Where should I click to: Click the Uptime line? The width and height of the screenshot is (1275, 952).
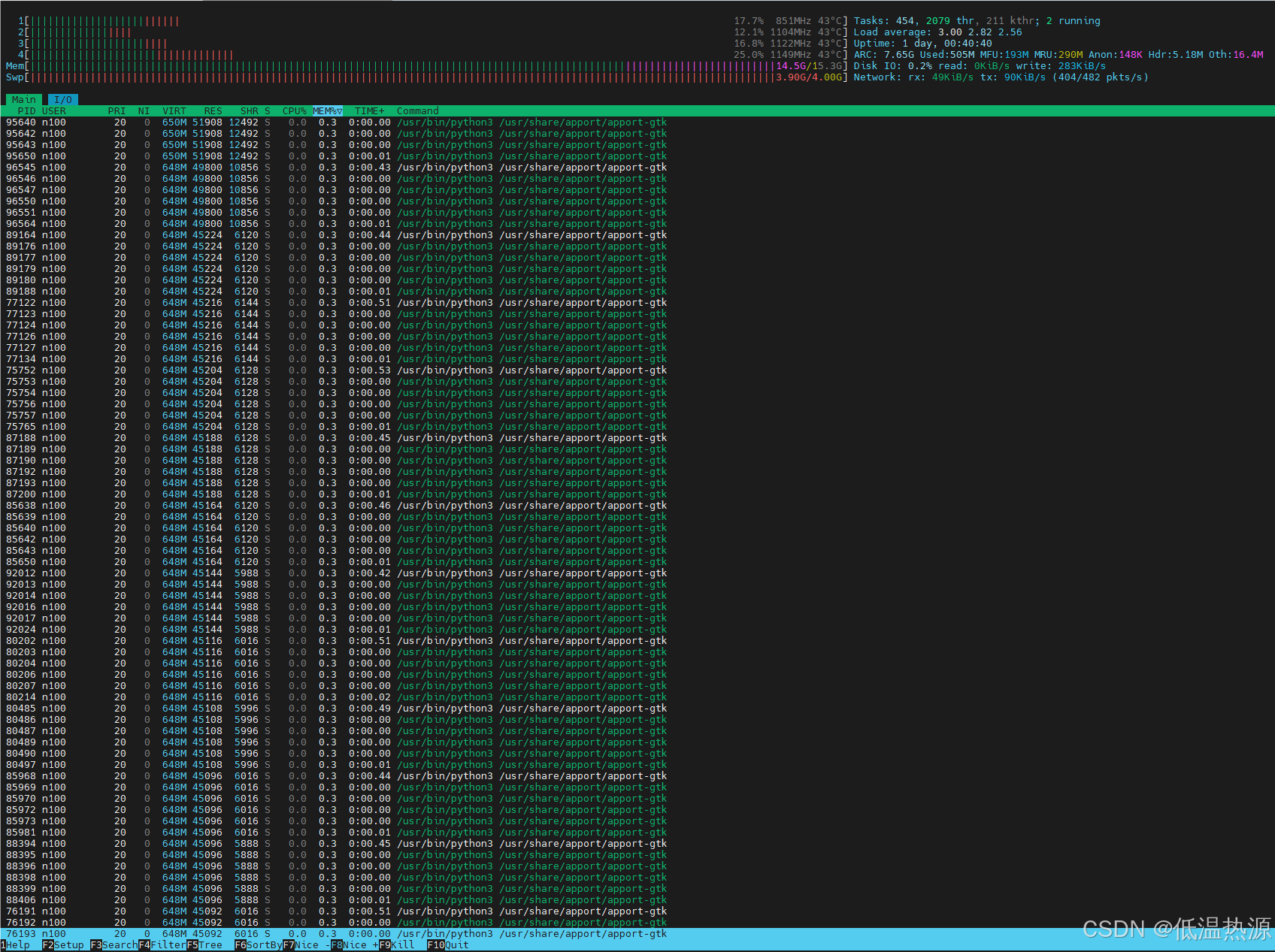coord(923,44)
